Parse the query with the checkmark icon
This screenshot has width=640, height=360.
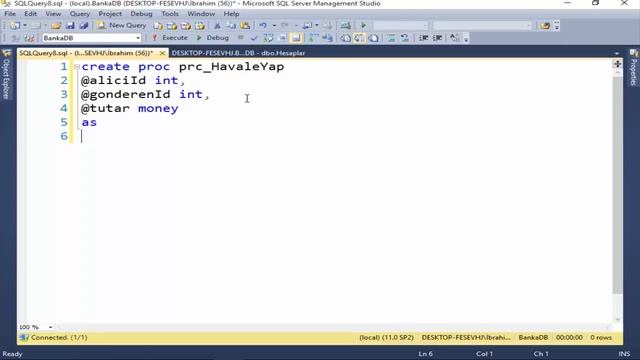click(254, 38)
